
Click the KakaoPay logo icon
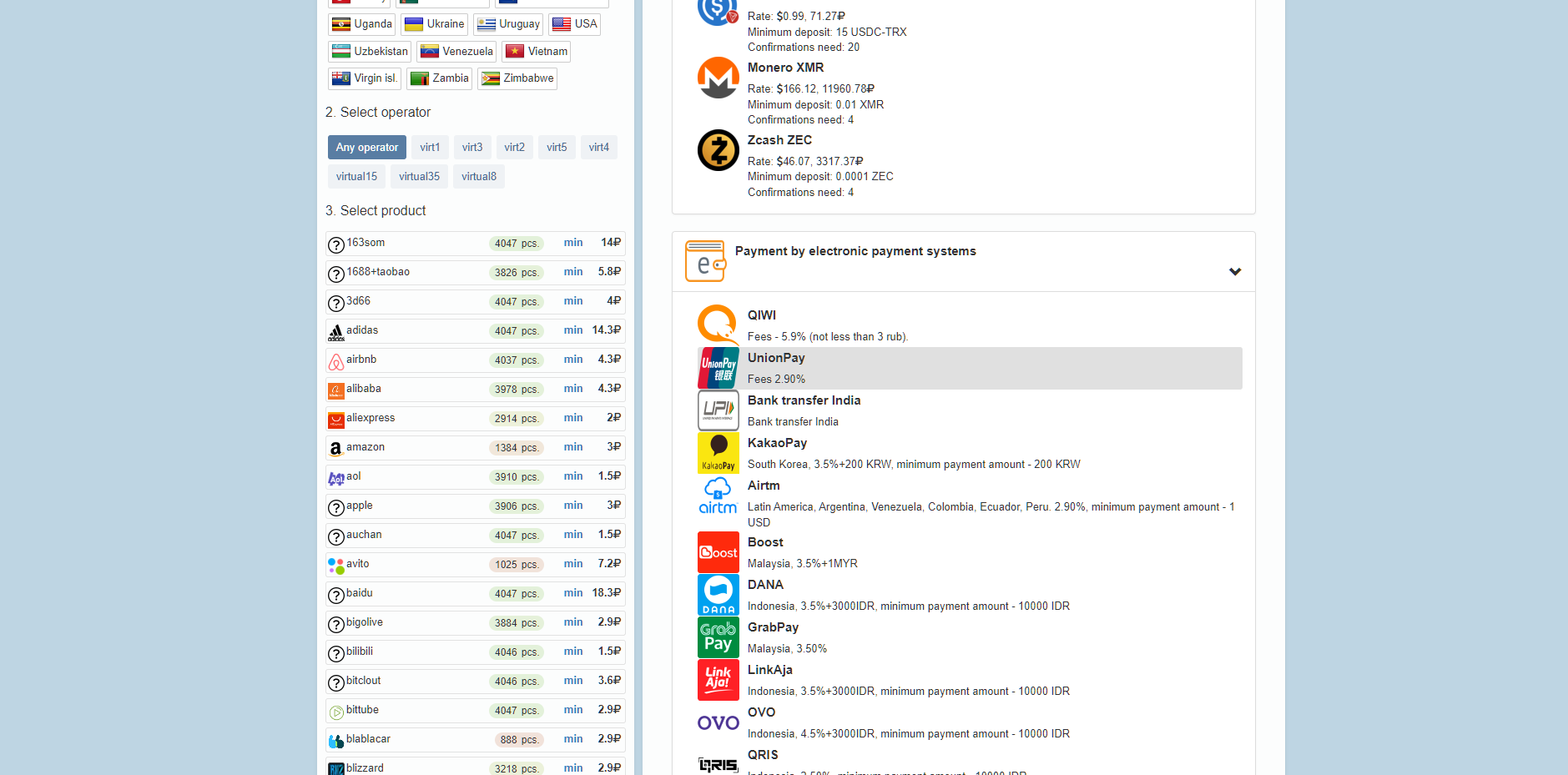(x=718, y=453)
